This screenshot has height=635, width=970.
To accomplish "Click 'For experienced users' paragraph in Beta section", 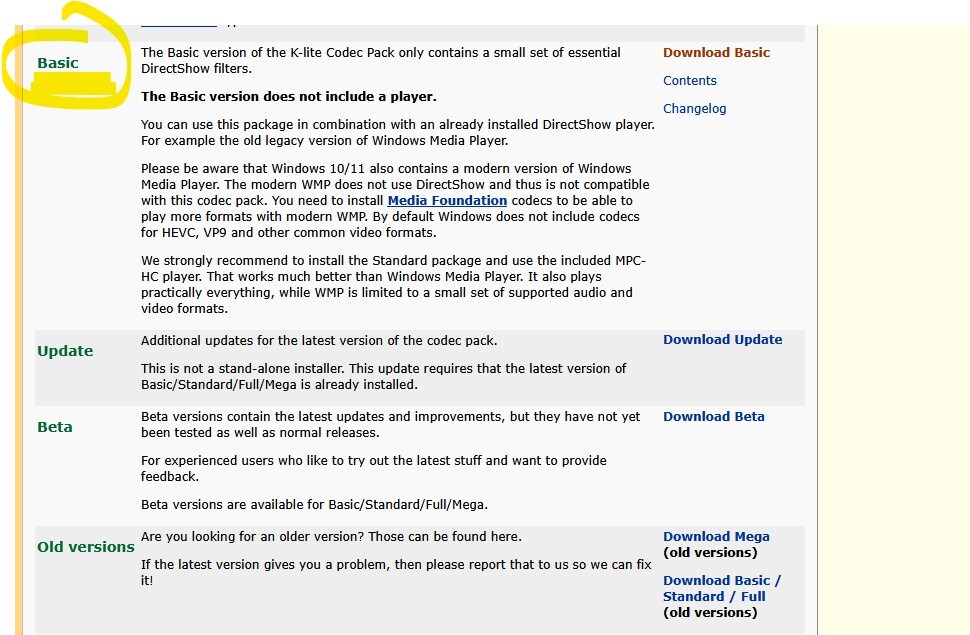I will (373, 469).
